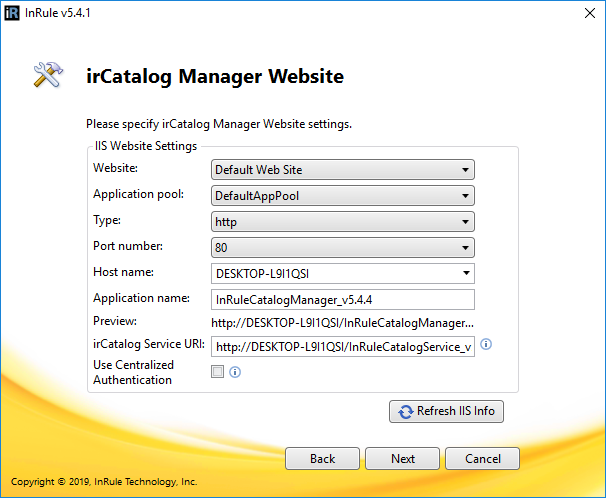The image size is (606, 498).
Task: Enable Use Centralized Authentication checkbox
Action: (x=217, y=372)
